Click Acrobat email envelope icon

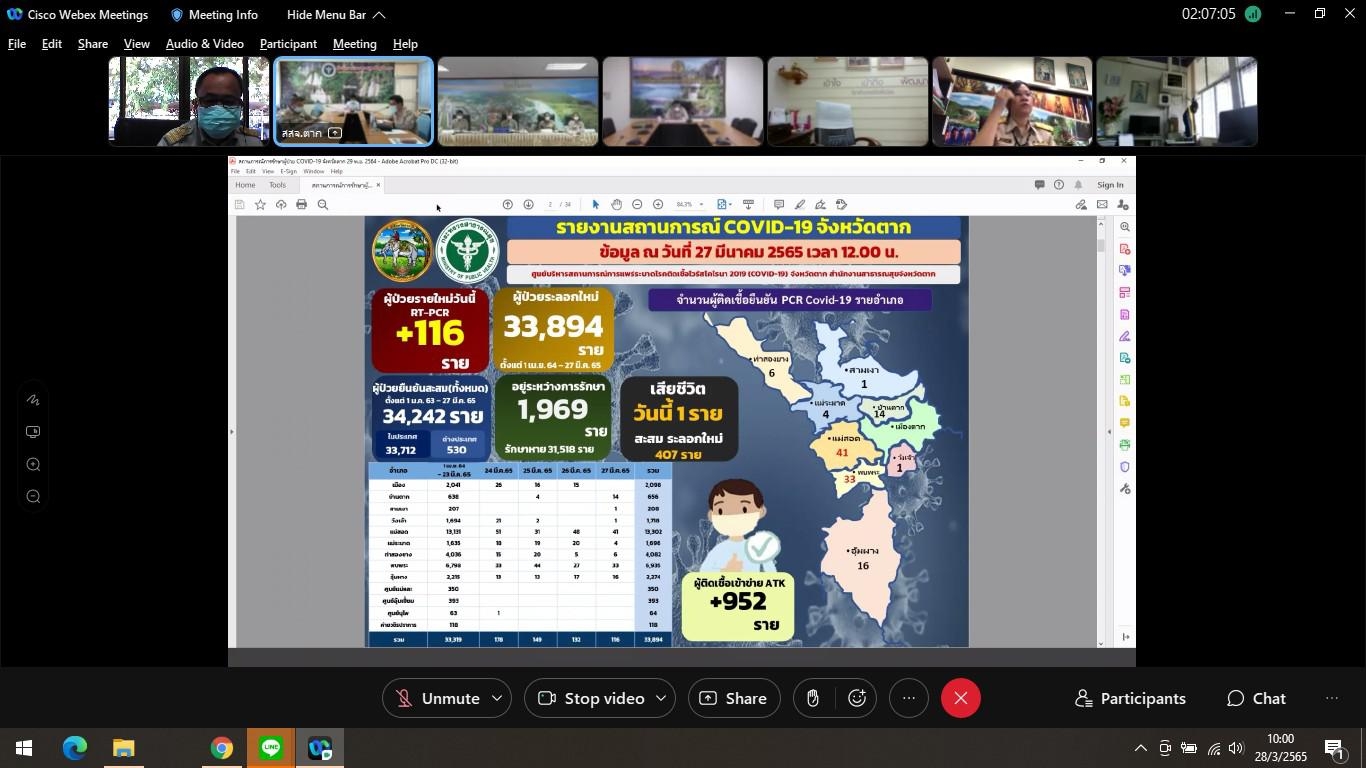click(1102, 205)
